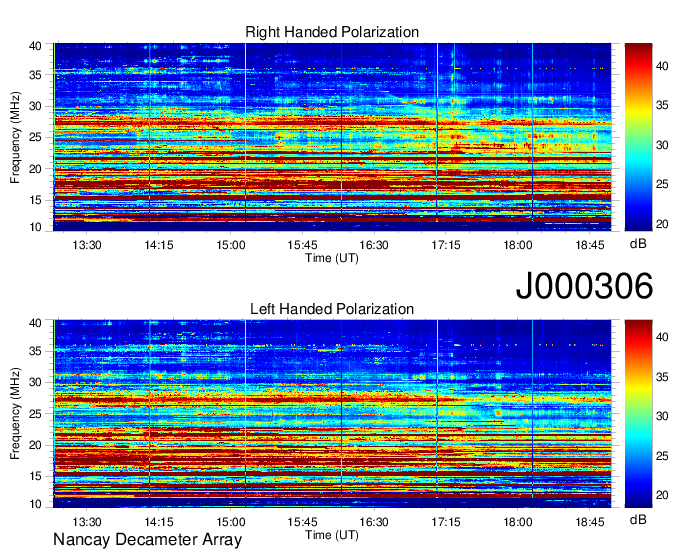Click the 14:15 time tick on Right Handed plot
680x552 pixels.
click(159, 245)
